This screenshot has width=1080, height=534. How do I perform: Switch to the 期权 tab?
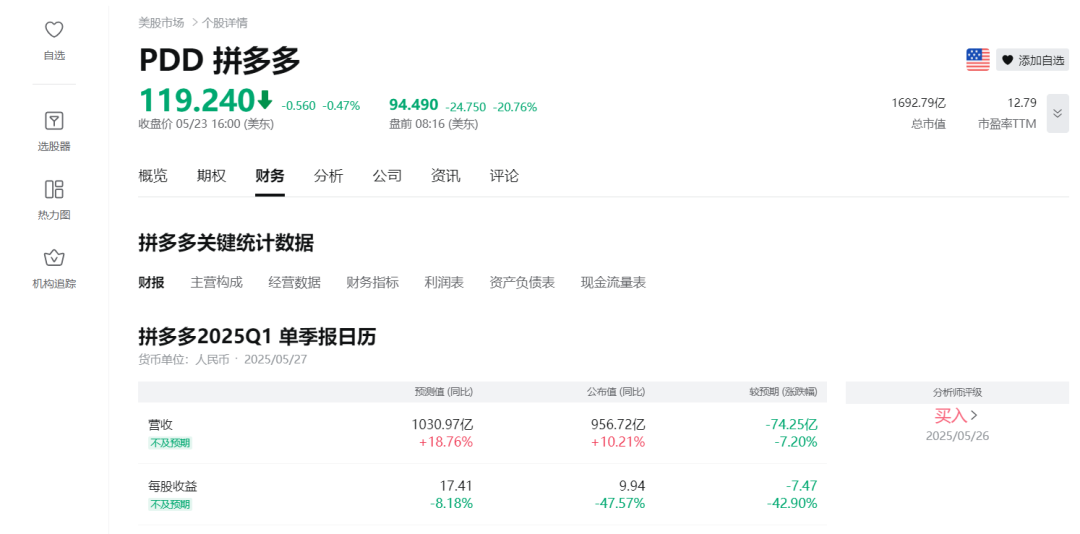point(211,176)
